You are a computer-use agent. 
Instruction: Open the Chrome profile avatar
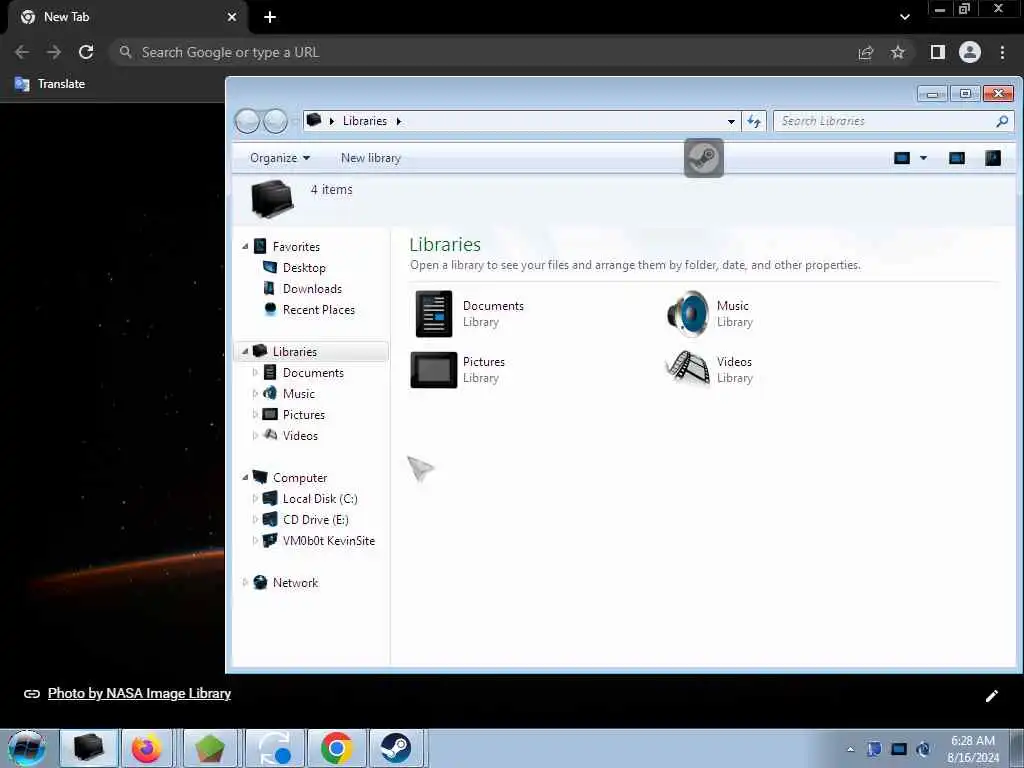[x=970, y=52]
